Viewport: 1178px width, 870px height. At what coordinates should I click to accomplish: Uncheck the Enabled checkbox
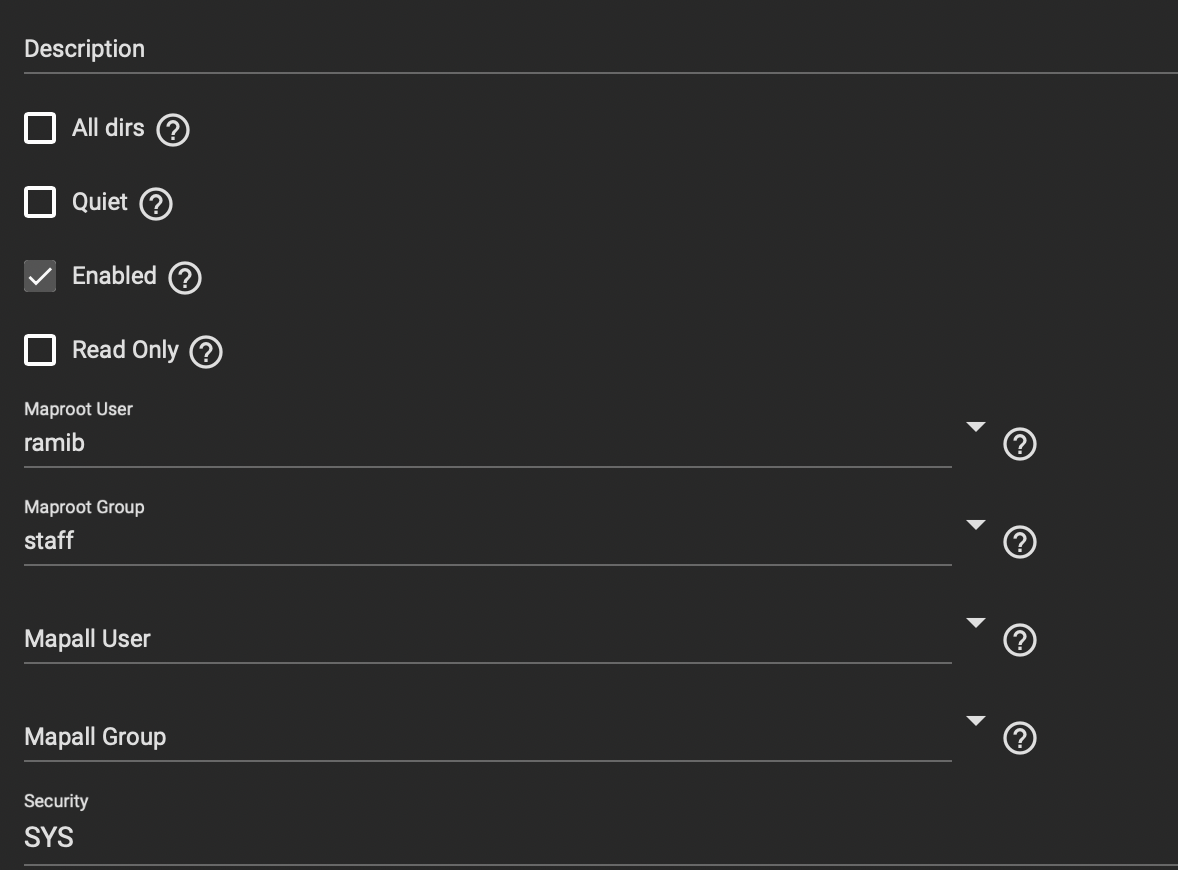[40, 276]
